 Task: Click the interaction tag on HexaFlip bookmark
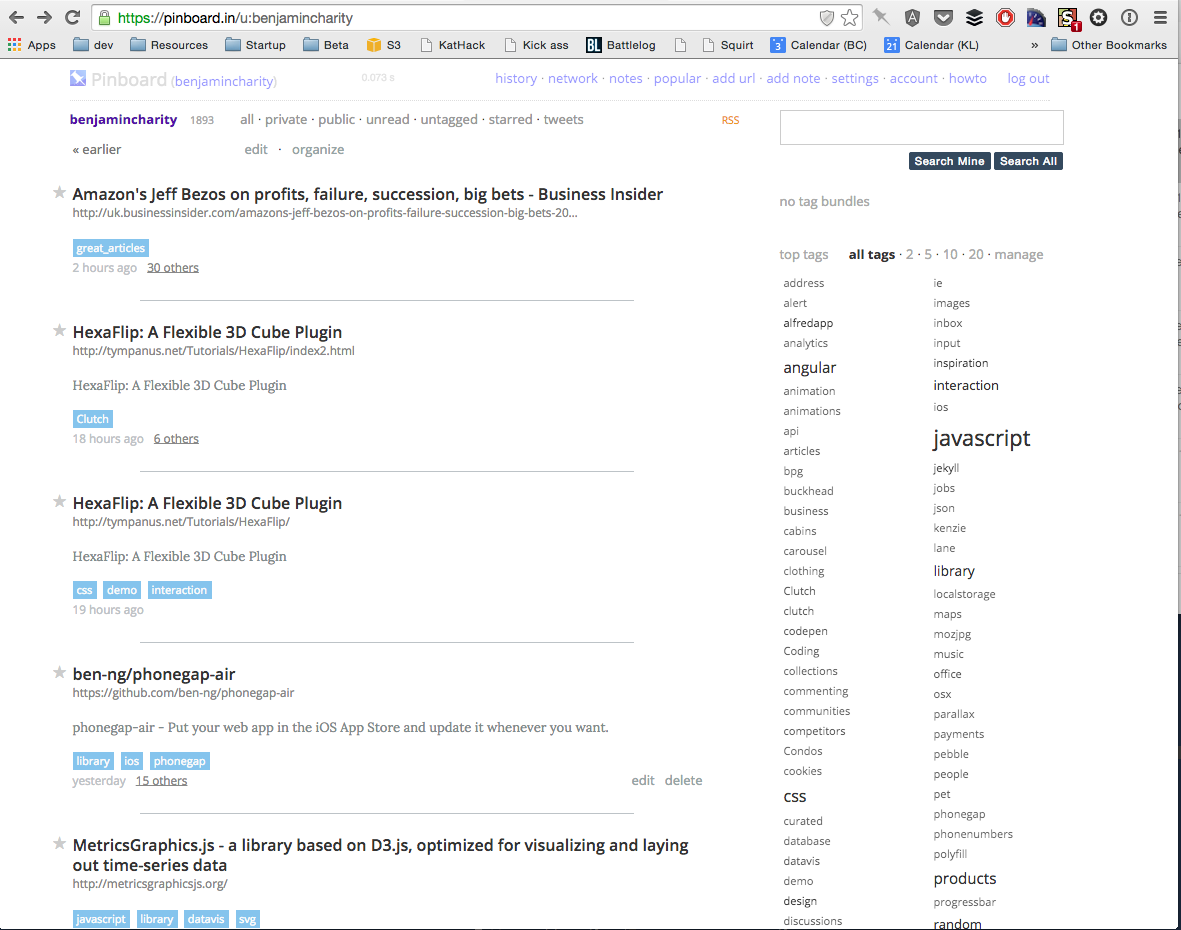(179, 590)
